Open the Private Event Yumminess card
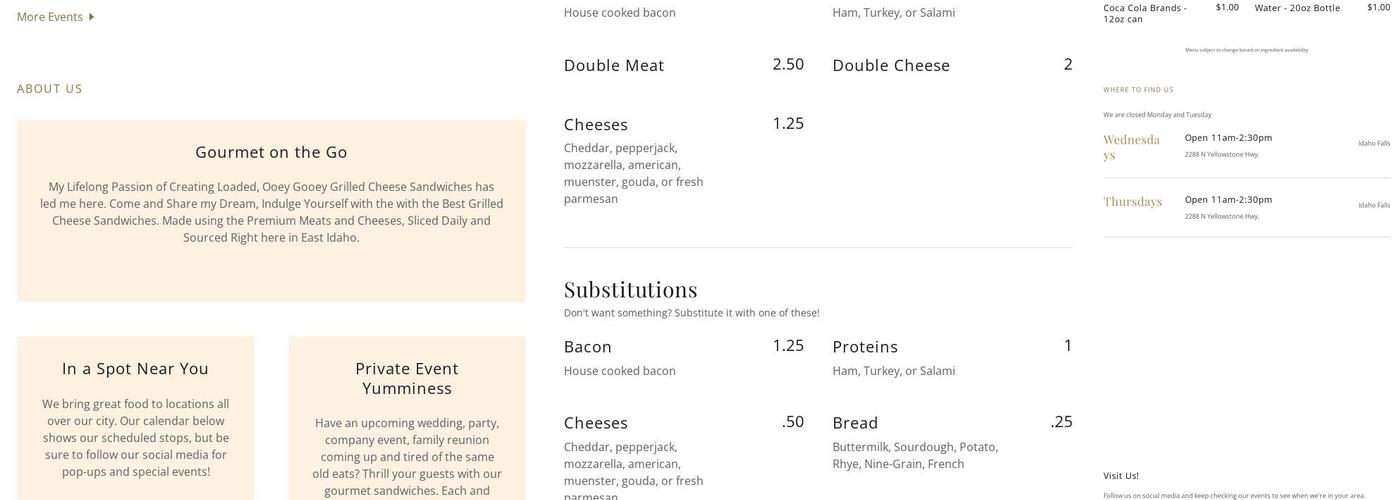The image size is (1400, 500). pyautogui.click(x=407, y=378)
